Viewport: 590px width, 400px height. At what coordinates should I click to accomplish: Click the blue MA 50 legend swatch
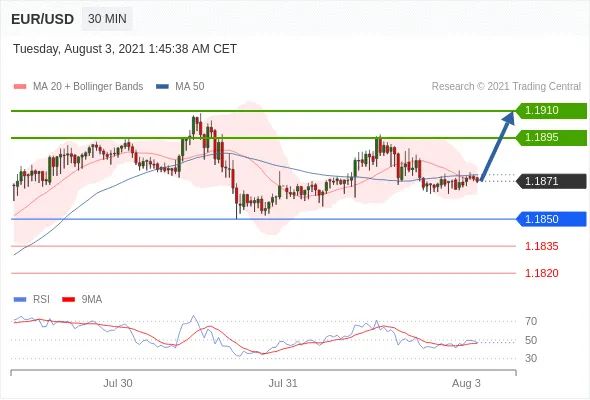click(162, 87)
